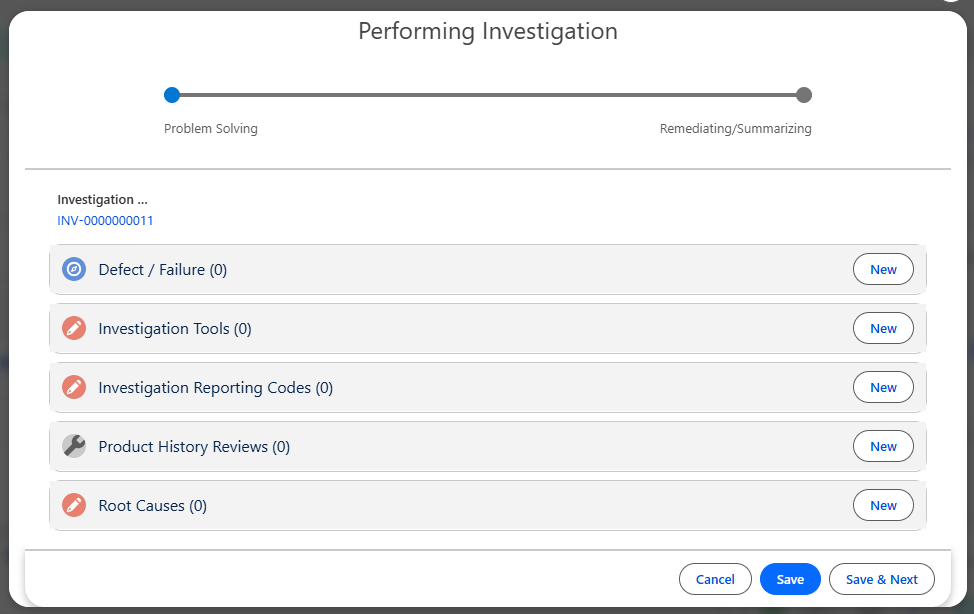Viewport: 974px width, 614px height.
Task: Create a new Root Cause
Action: 882,506
